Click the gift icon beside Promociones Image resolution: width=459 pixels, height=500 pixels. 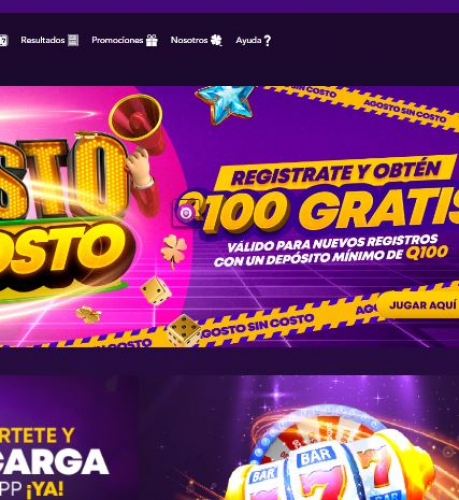pos(152,40)
